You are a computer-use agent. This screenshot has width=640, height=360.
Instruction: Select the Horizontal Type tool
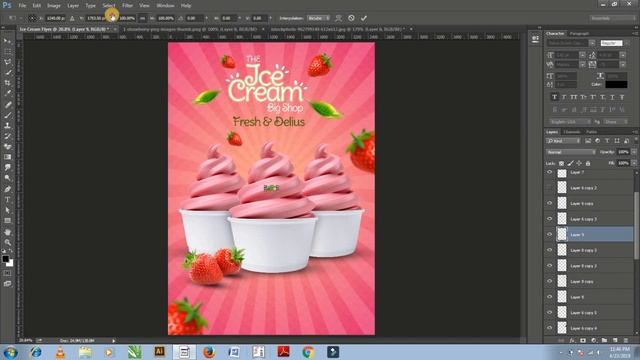[7, 200]
